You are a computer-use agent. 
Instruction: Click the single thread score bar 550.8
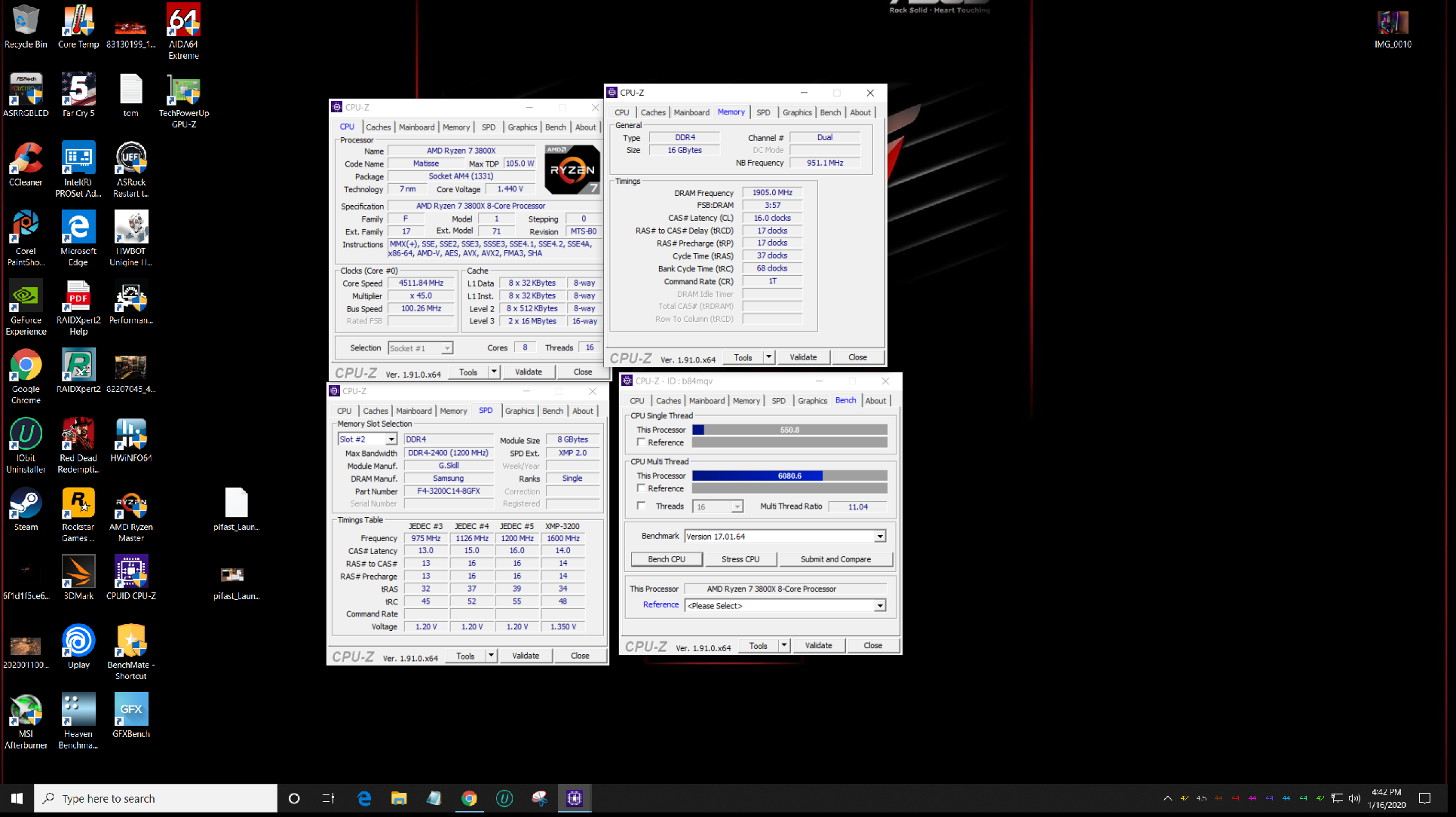point(789,430)
